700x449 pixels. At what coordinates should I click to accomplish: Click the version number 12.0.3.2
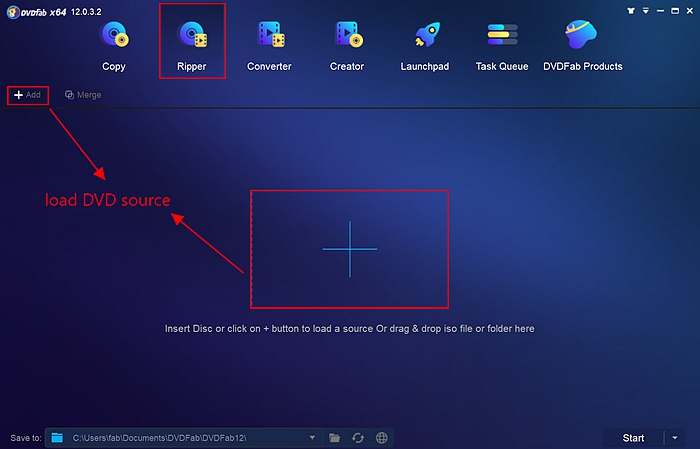pos(86,12)
